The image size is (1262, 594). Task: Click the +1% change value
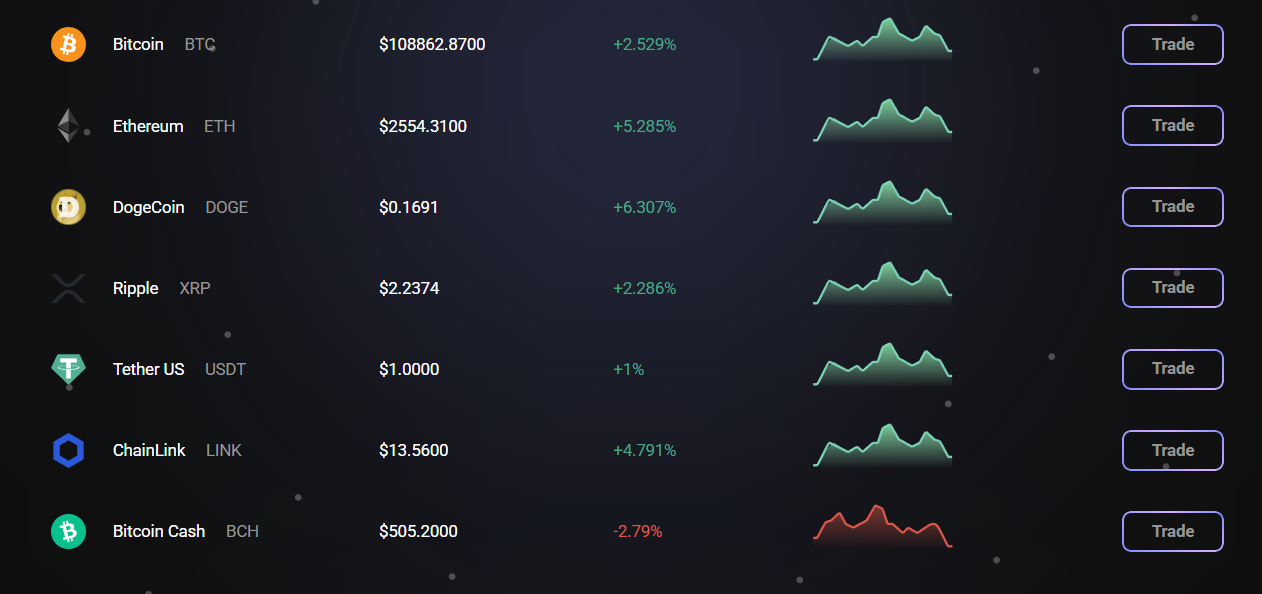click(x=629, y=369)
